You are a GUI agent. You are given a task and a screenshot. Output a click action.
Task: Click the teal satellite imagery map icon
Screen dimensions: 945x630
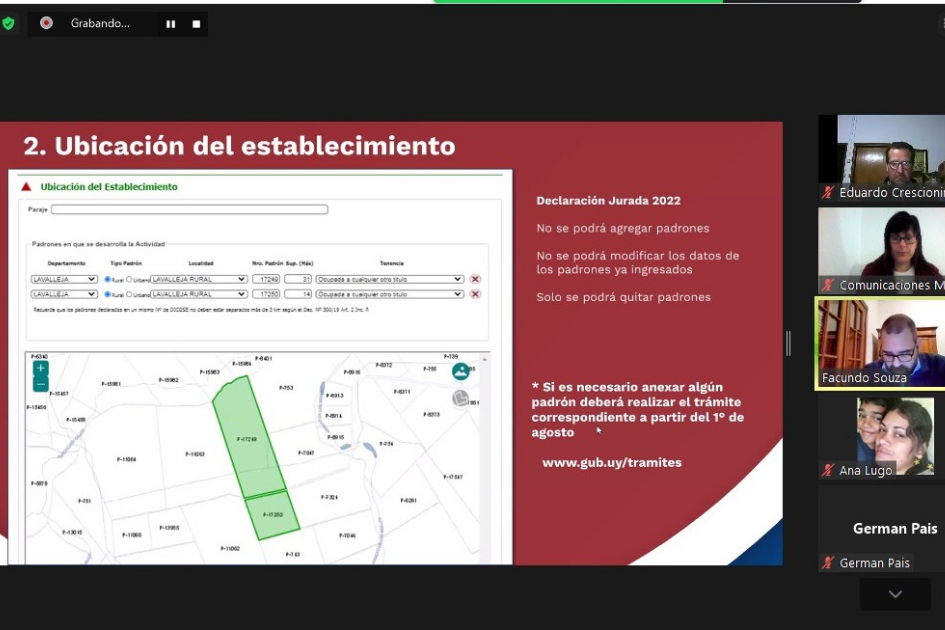tap(461, 371)
